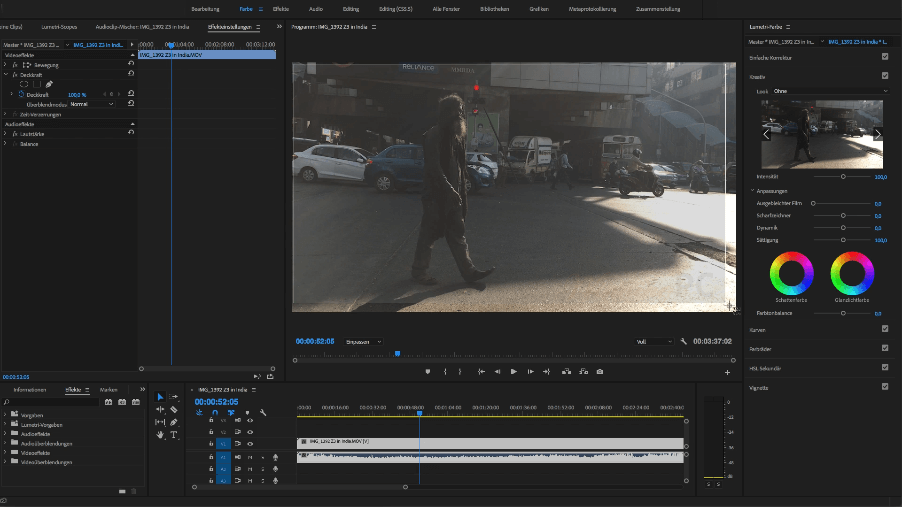902x507 pixels.
Task: Jump to In point in Program monitor
Action: coord(481,372)
